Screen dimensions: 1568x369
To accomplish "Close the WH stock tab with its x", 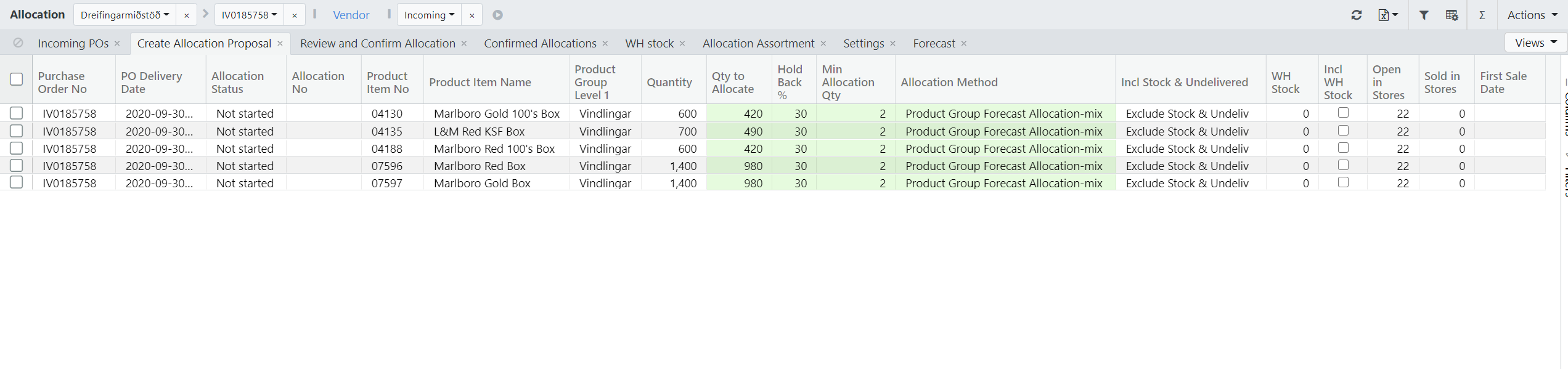I will [682, 43].
